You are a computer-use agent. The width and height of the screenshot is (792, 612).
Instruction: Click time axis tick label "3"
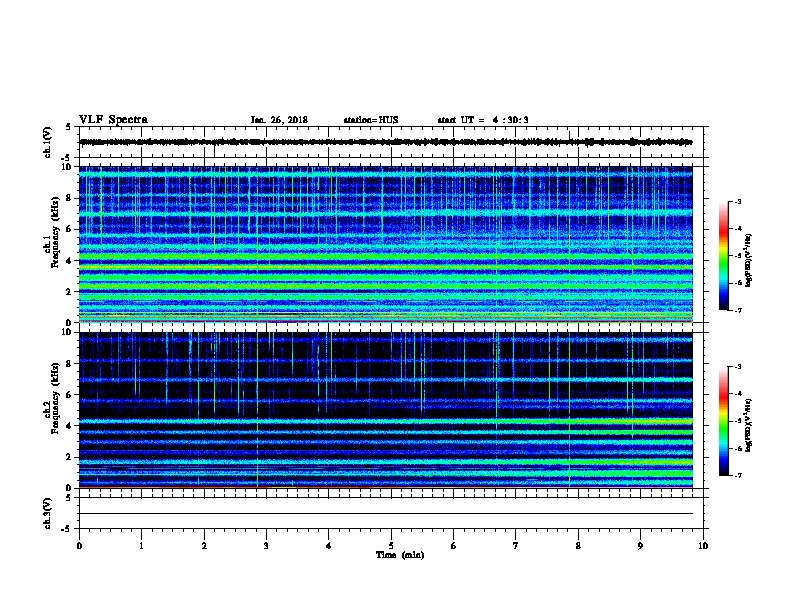pos(266,546)
